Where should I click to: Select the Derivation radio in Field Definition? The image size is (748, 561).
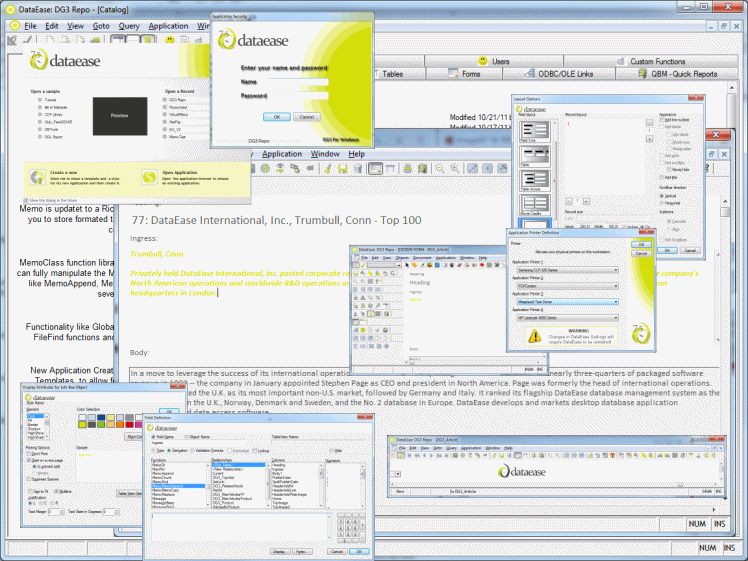169,450
